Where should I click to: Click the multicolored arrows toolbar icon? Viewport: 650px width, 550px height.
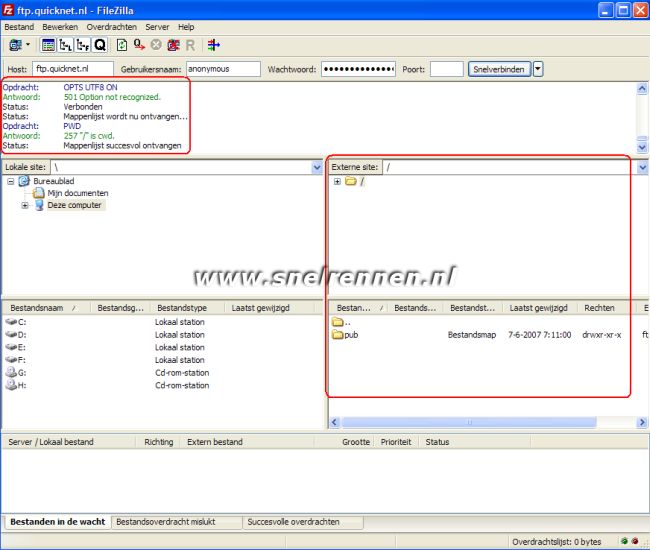coord(213,45)
